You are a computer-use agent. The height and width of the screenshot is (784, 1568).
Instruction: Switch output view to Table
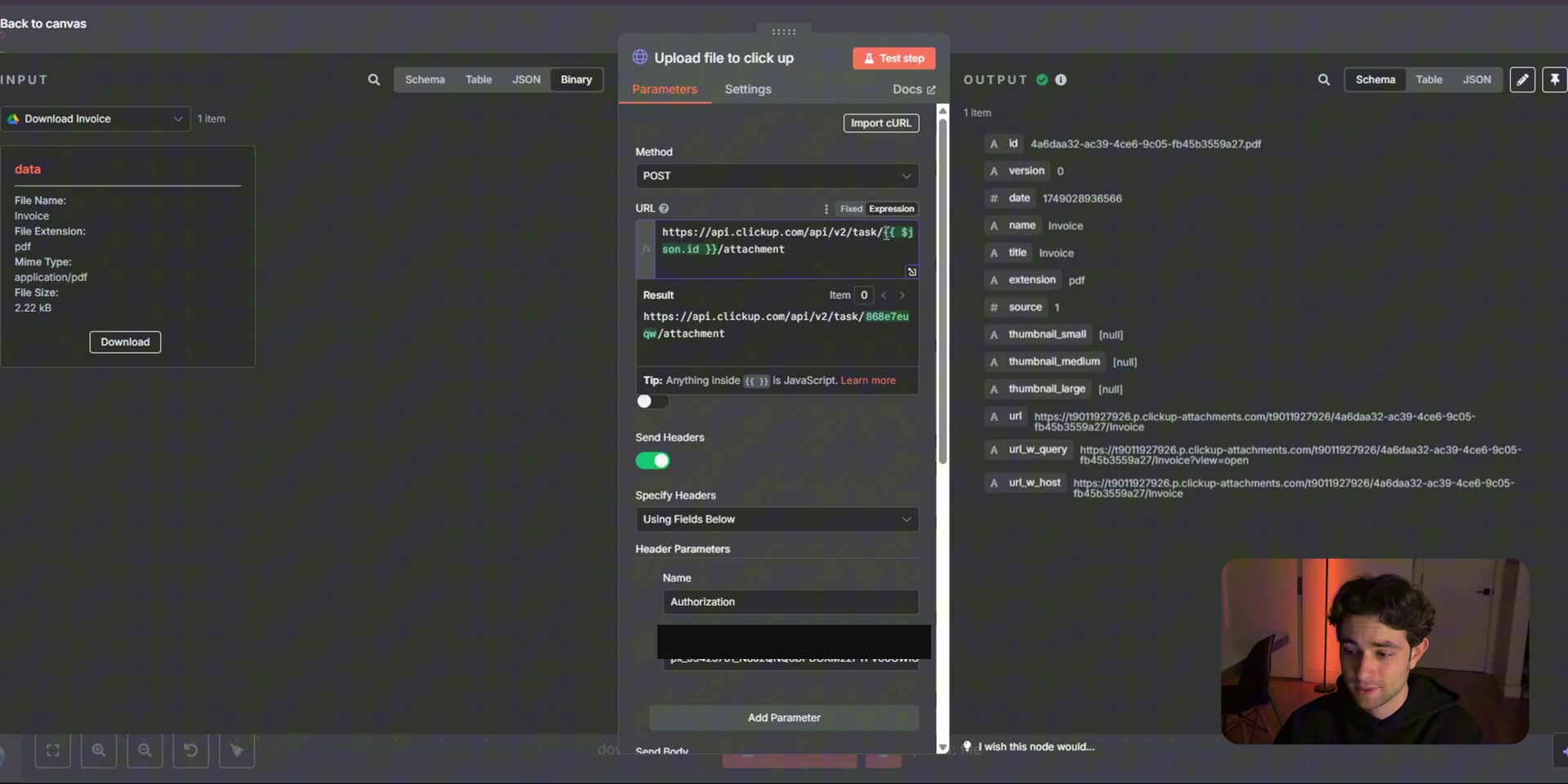[1429, 80]
